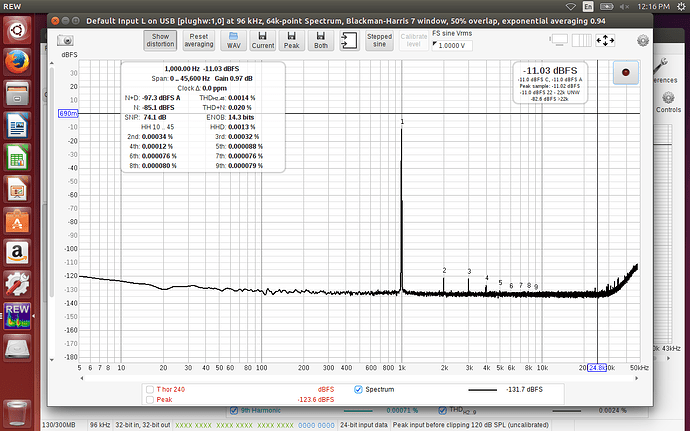Open the network wifi indicator

pos(571,7)
